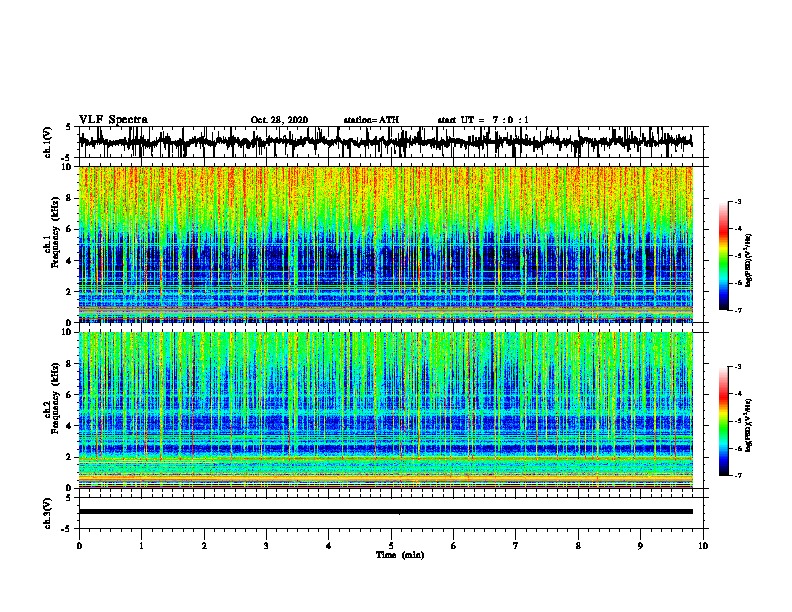The width and height of the screenshot is (792, 612).
Task: Click the ch.3 solid black voltage trace
Action: 385,512
